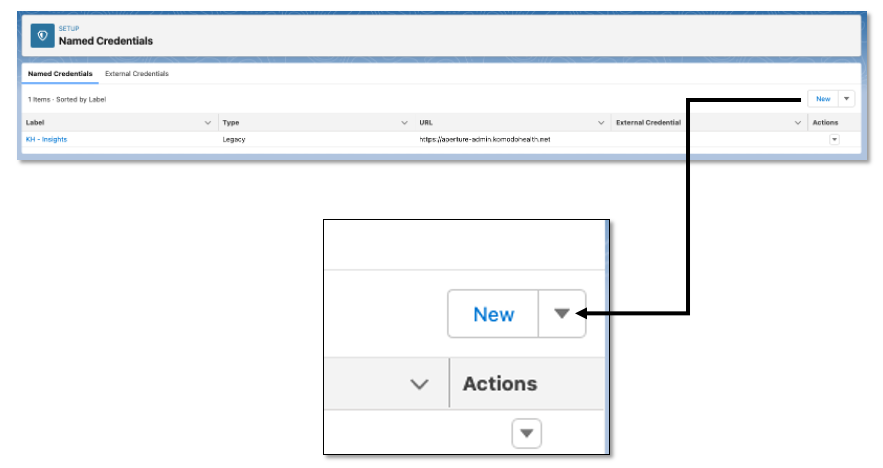Open the small dropdown arrow beside New in list header
The width and height of the screenshot is (883, 468).
tap(847, 99)
